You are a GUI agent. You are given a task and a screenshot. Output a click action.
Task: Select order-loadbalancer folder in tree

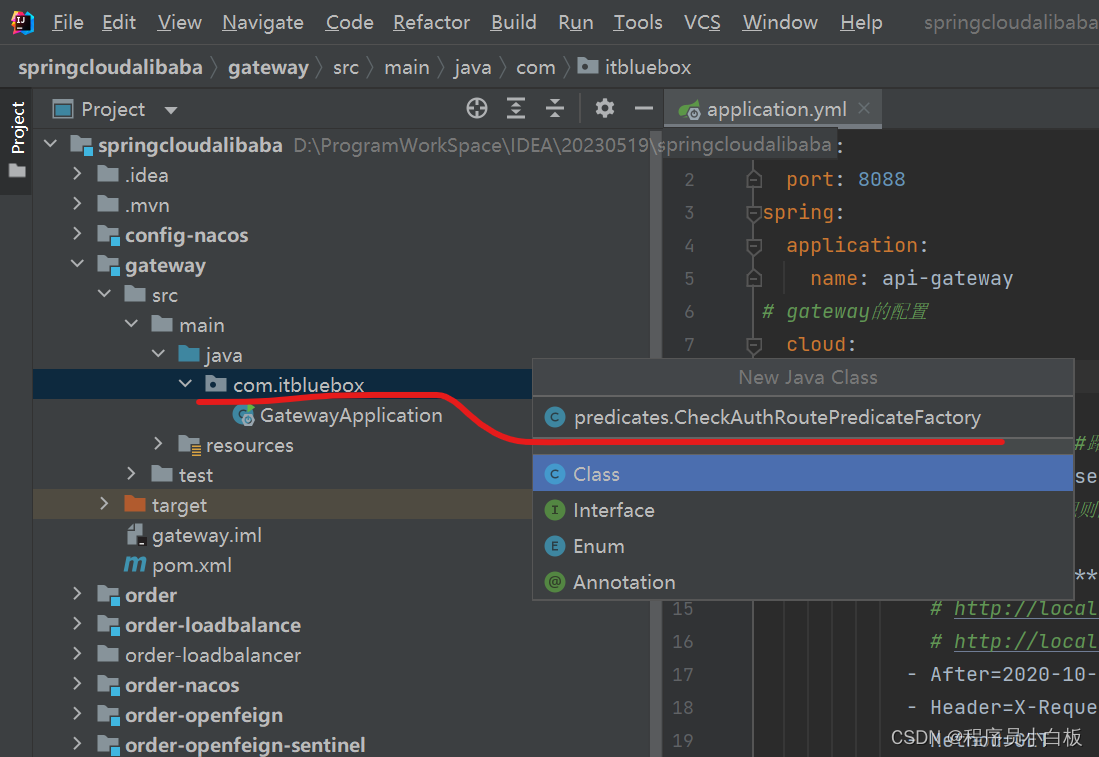click(x=213, y=655)
